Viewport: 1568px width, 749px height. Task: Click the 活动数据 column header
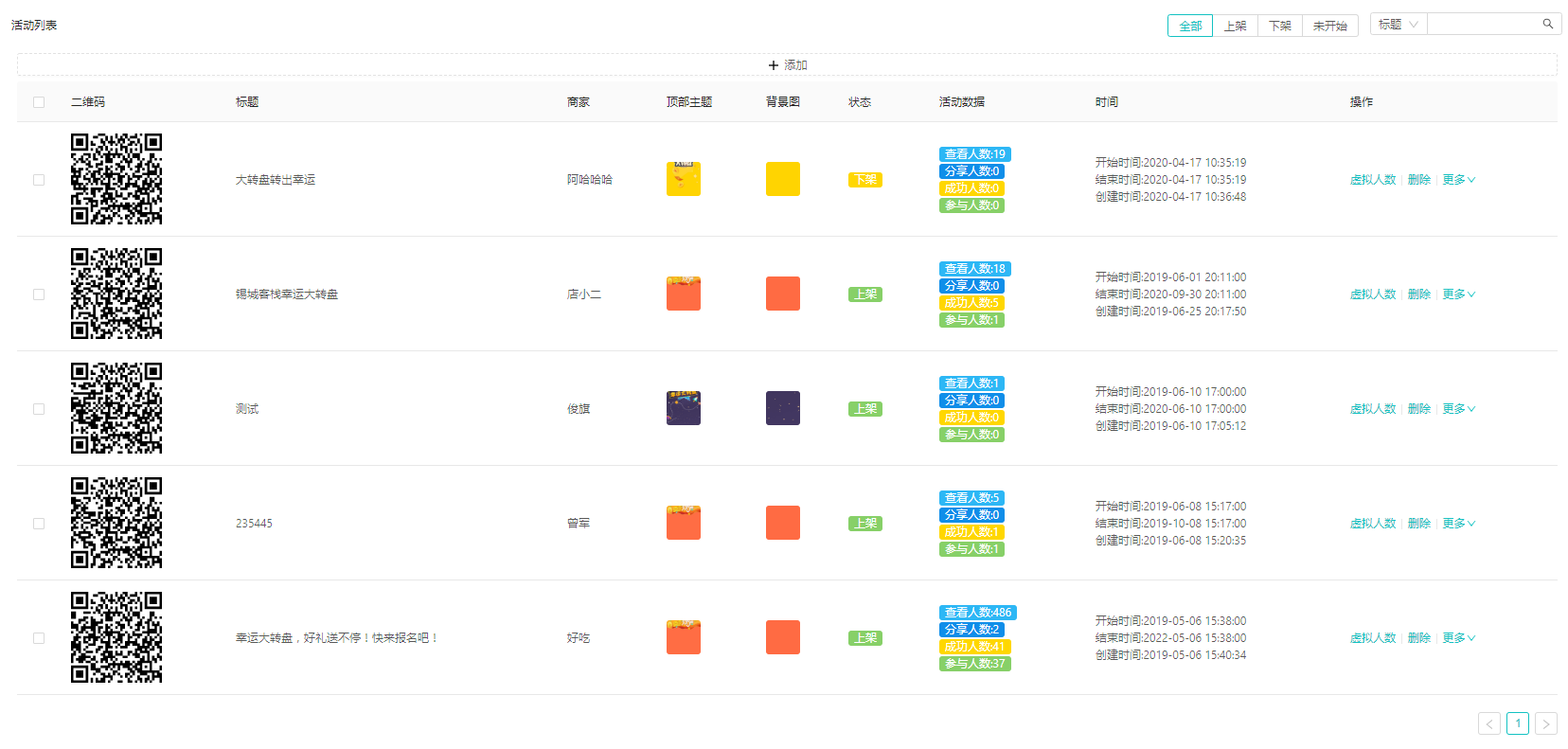coord(962,102)
